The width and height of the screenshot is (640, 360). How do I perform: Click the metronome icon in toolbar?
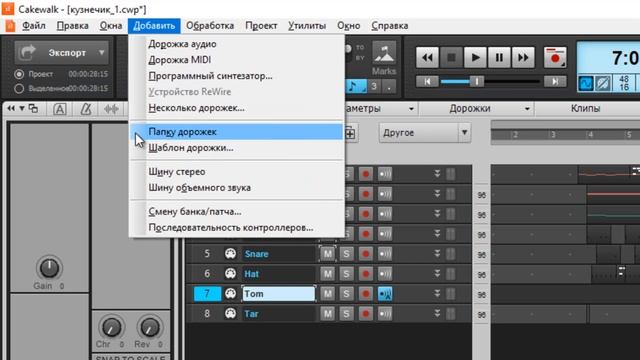click(x=86, y=109)
